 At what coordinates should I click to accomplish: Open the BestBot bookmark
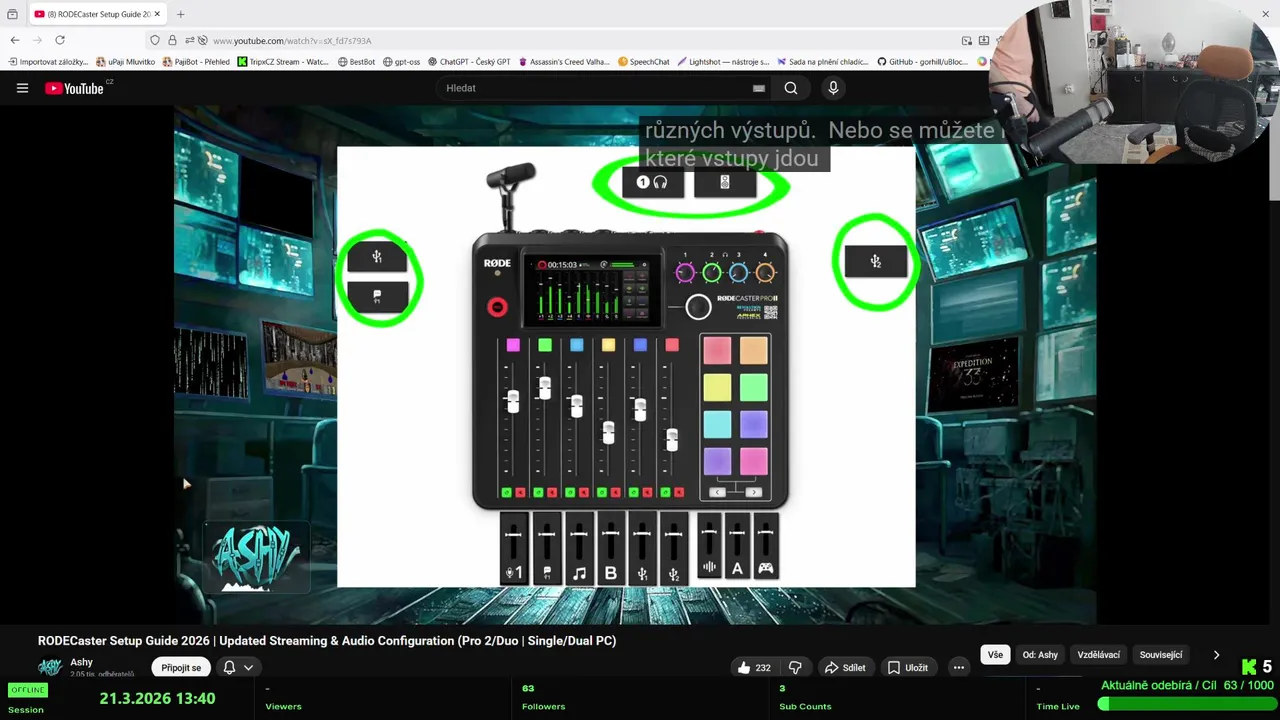(356, 61)
